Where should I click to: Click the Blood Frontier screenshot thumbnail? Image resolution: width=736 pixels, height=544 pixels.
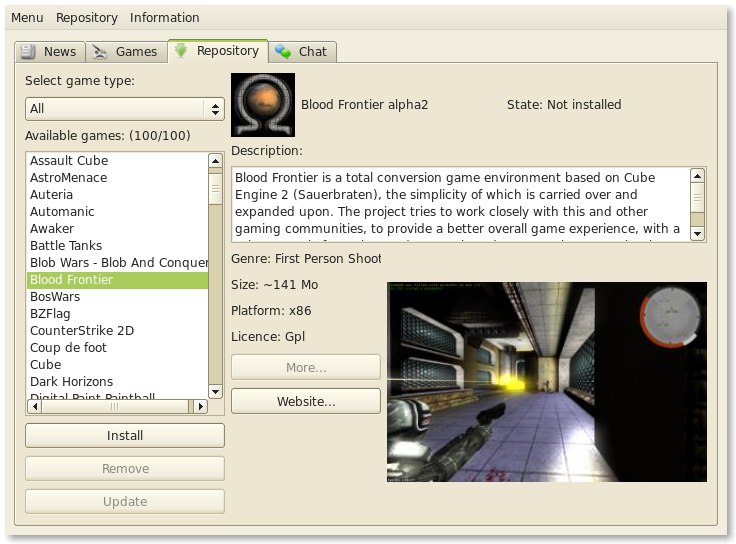pyautogui.click(x=547, y=382)
